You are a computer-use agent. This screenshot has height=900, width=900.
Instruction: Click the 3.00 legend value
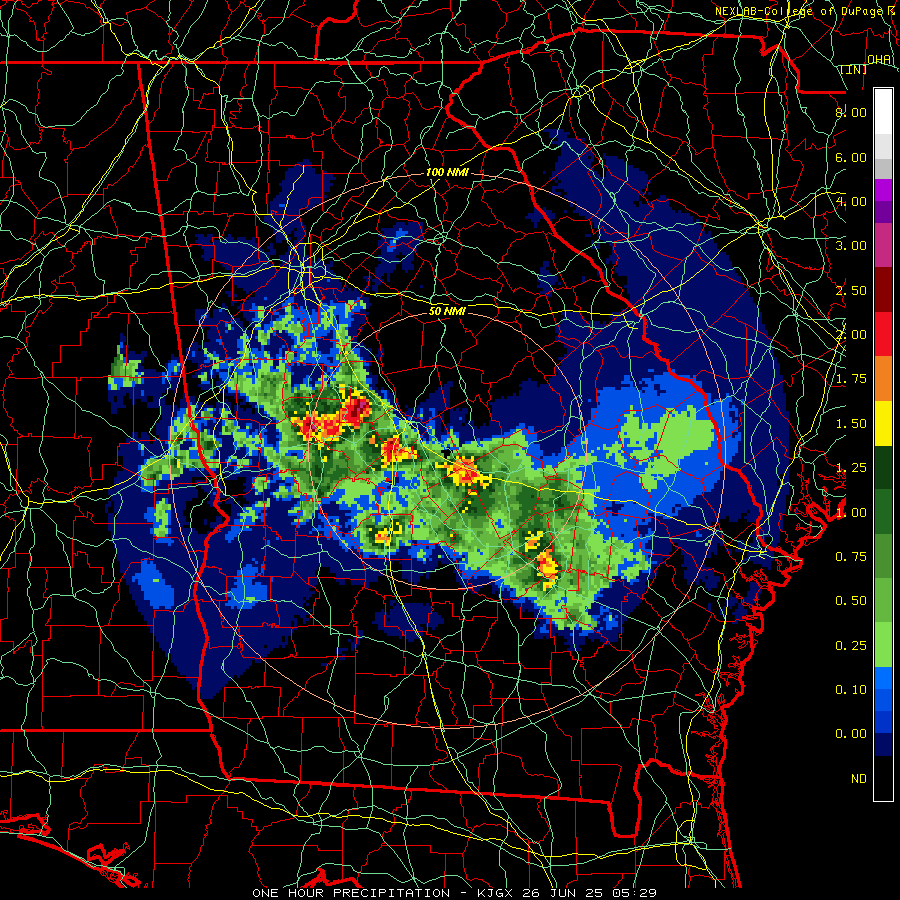click(x=851, y=246)
